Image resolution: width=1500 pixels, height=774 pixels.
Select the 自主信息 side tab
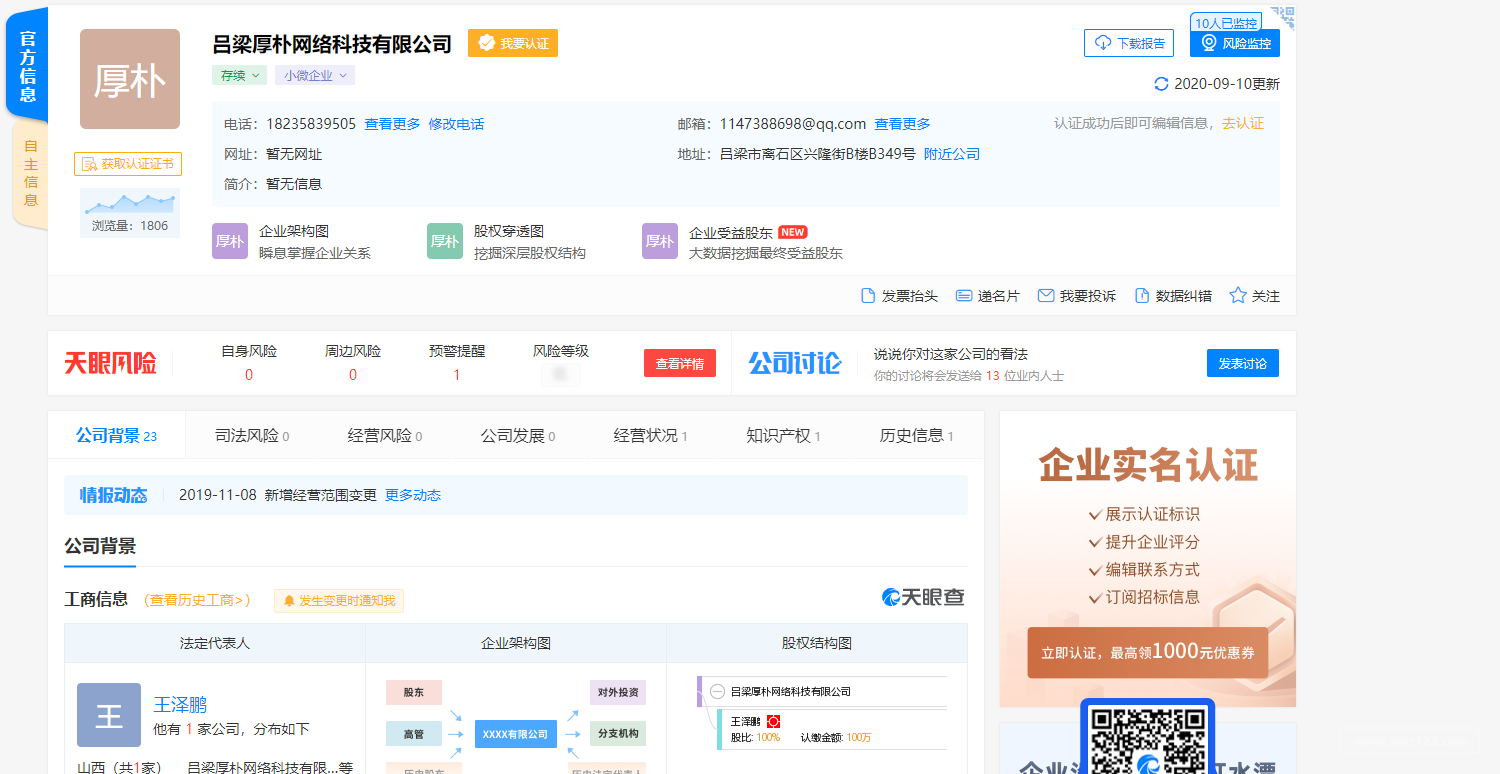(x=30, y=173)
